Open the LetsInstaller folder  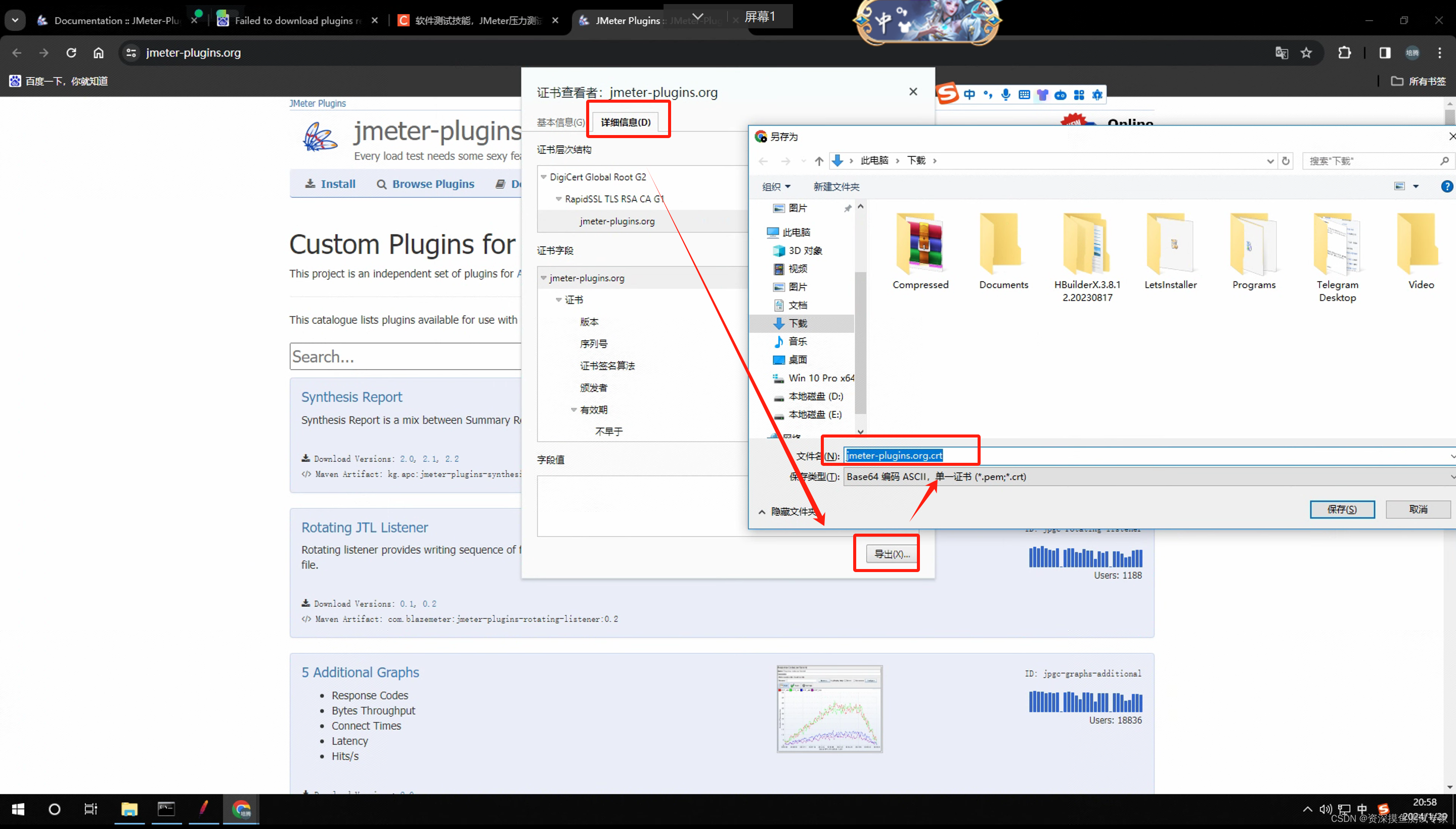coord(1170,251)
